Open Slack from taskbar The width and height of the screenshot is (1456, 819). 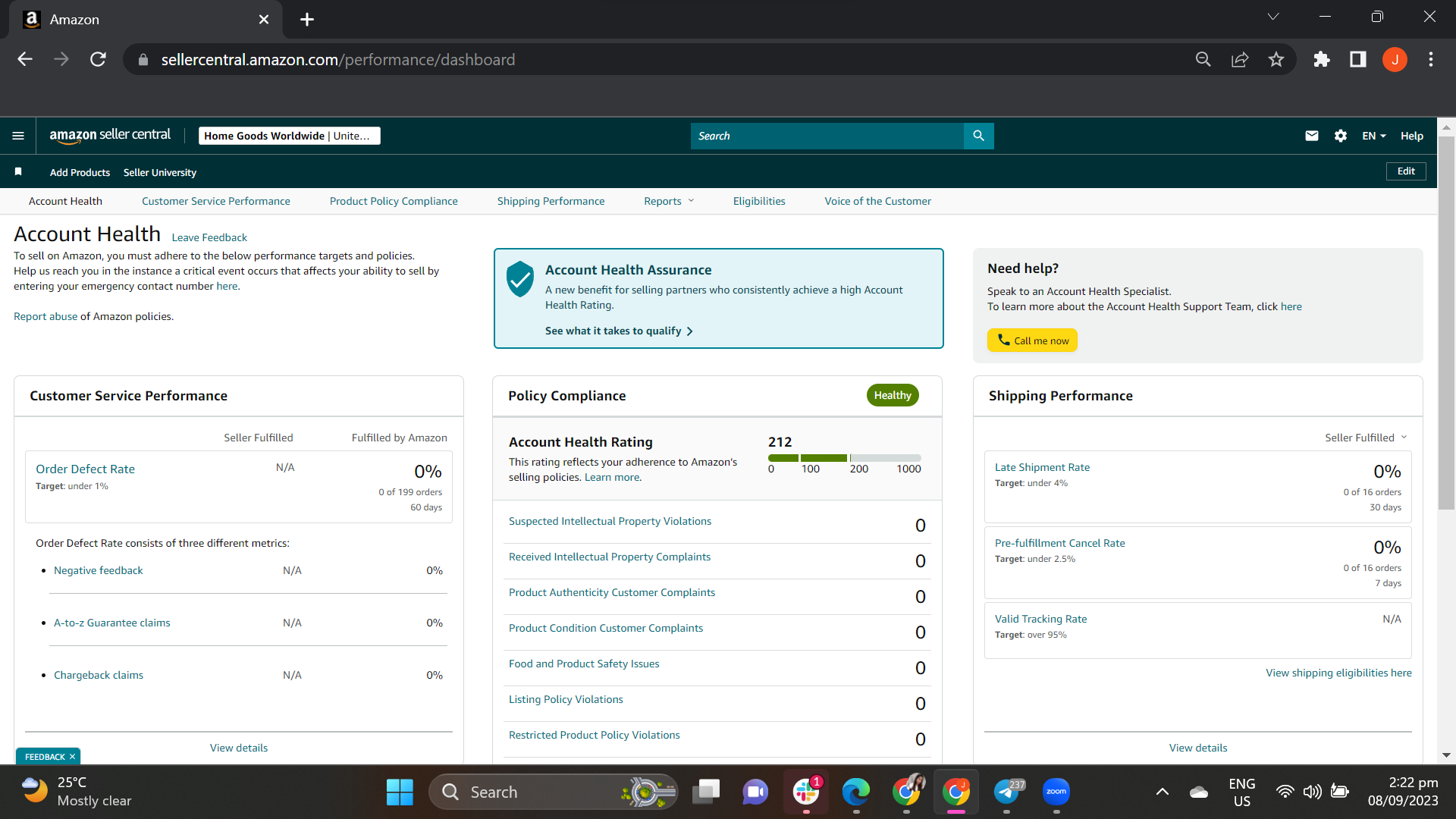tap(806, 792)
